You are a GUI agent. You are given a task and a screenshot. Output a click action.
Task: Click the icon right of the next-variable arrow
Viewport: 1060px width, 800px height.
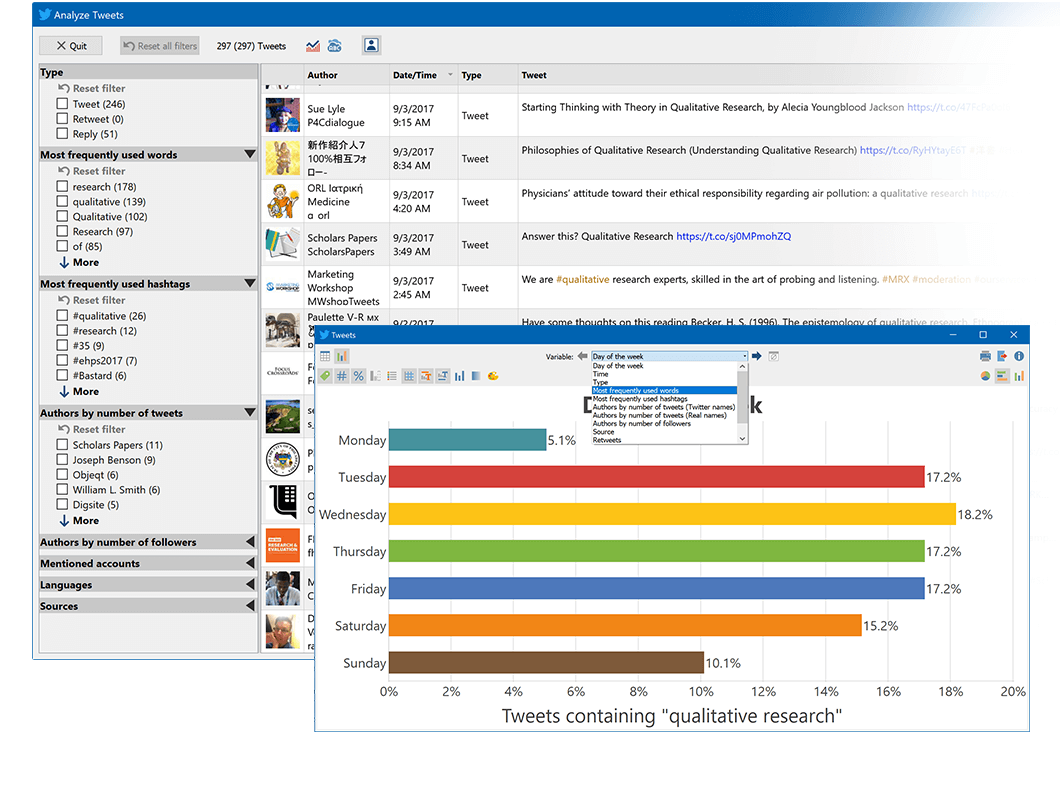point(774,356)
